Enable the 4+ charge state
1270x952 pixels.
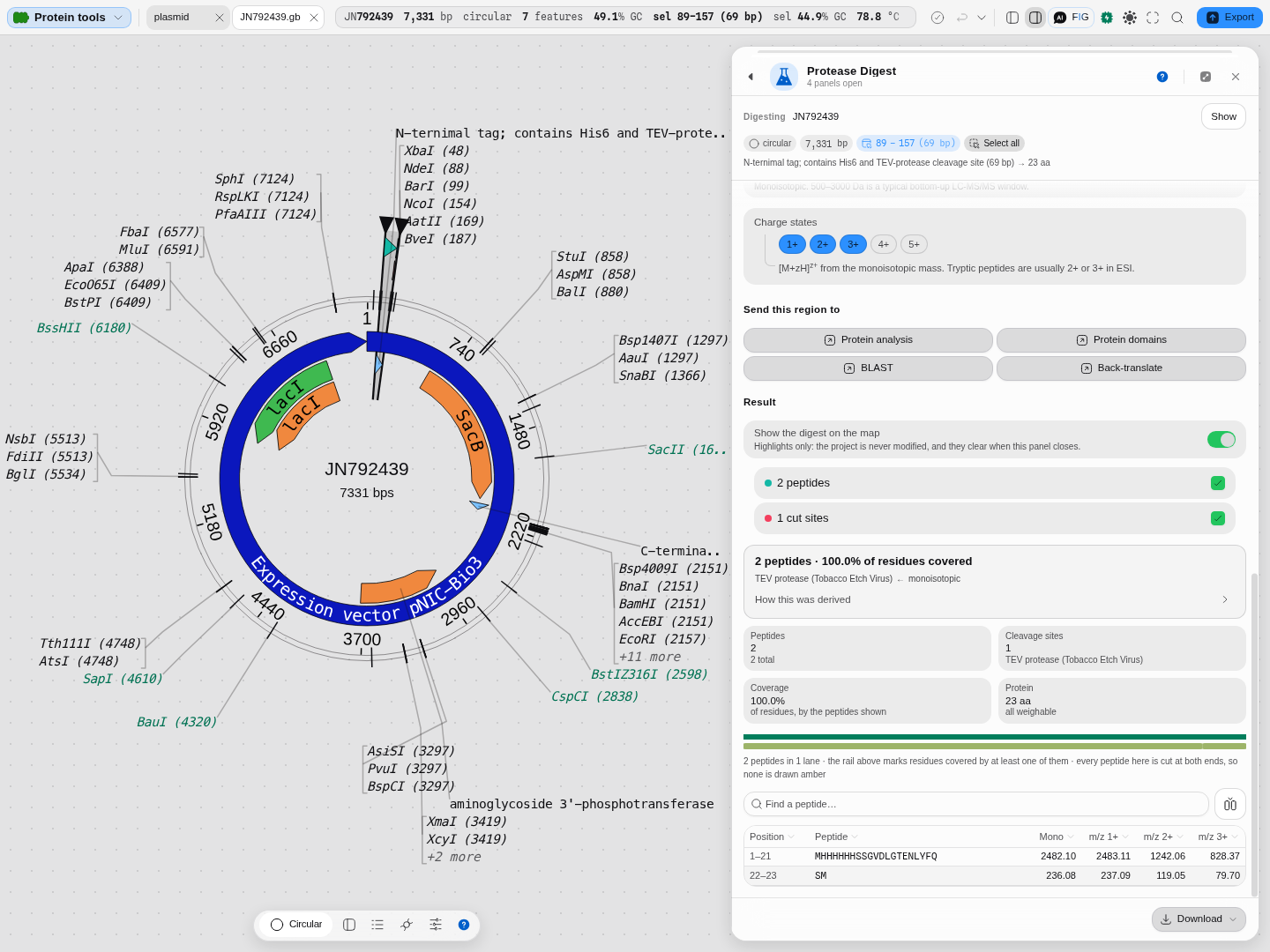pos(884,244)
